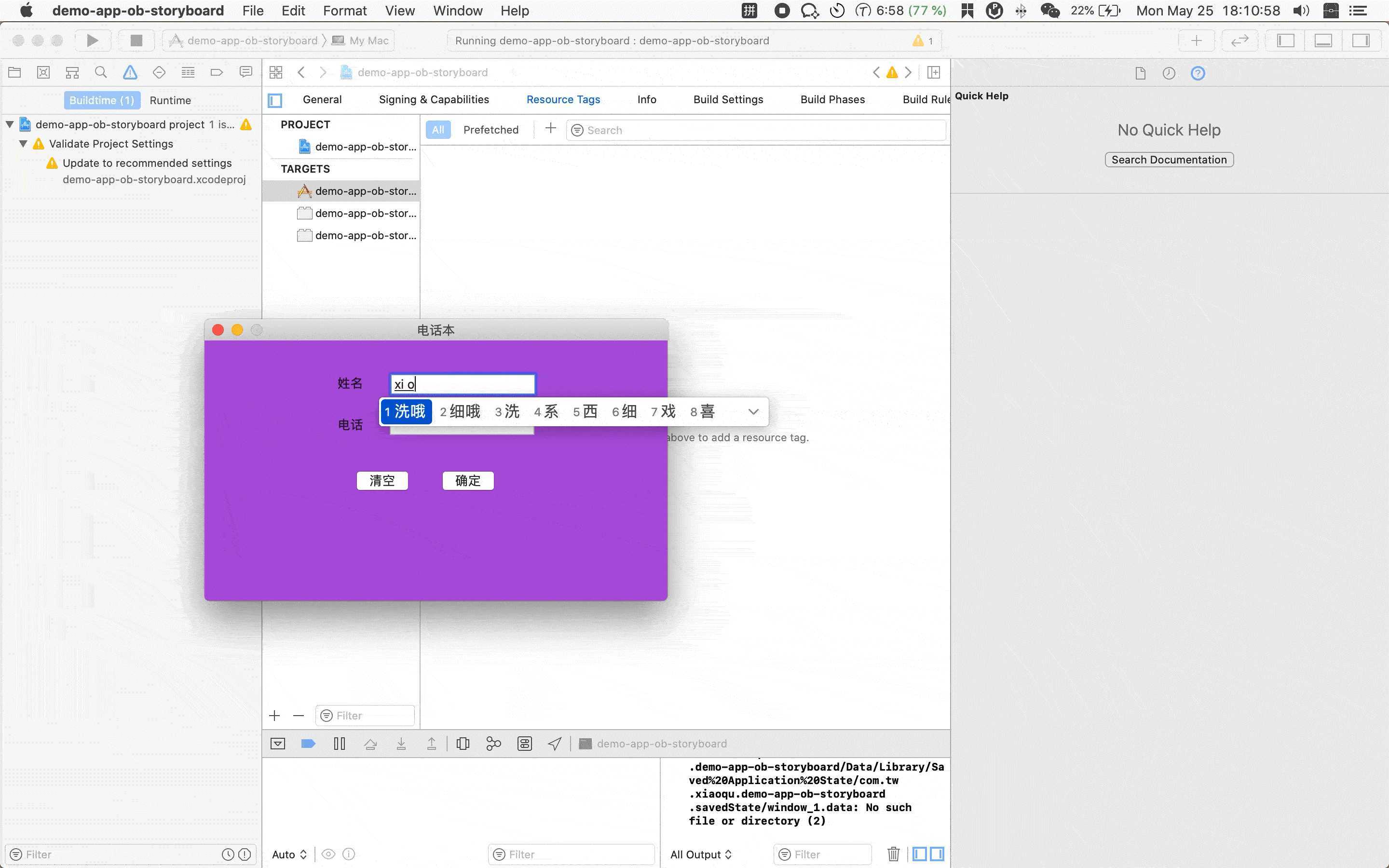The width and height of the screenshot is (1389, 868).
Task: Open the Project navigator folder icon
Action: [x=14, y=72]
